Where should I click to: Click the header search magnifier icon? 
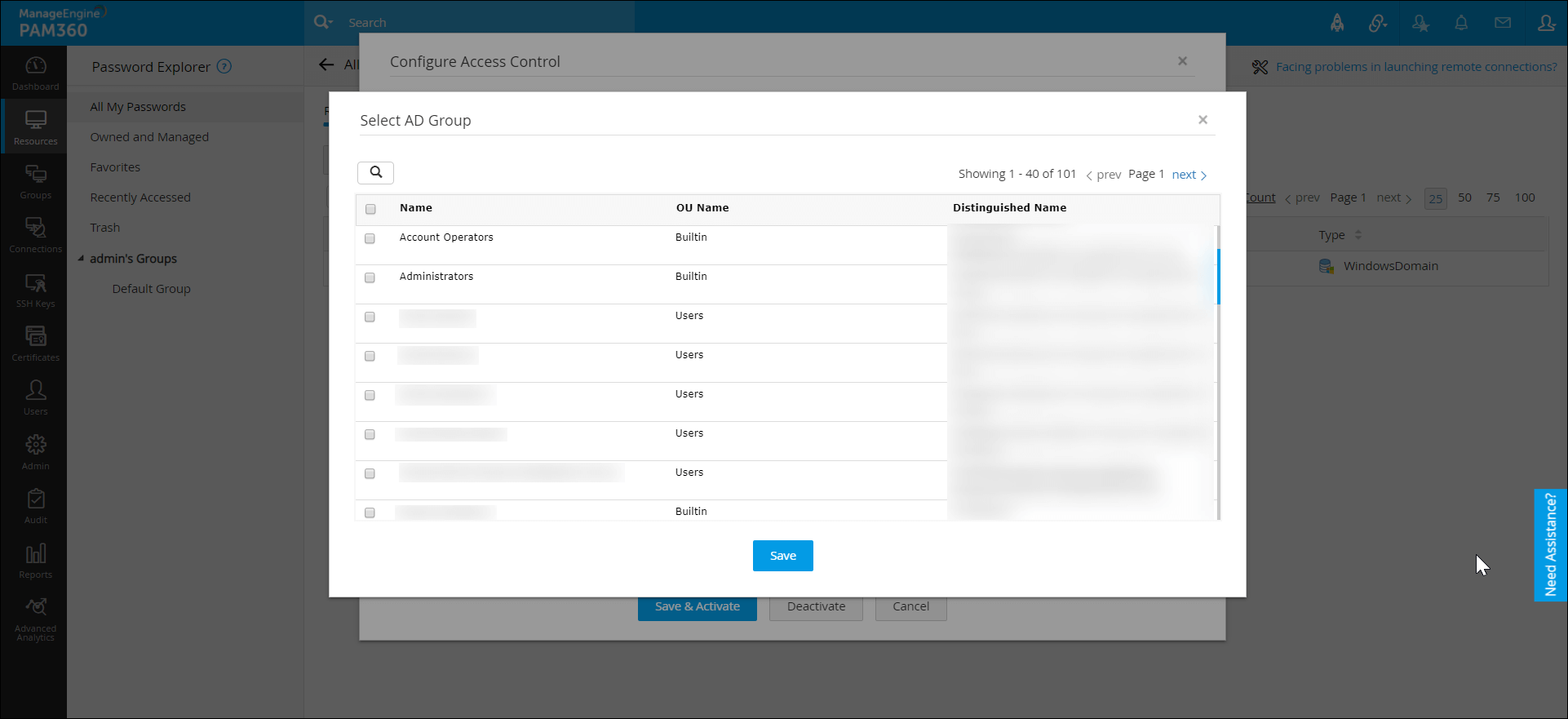[323, 22]
